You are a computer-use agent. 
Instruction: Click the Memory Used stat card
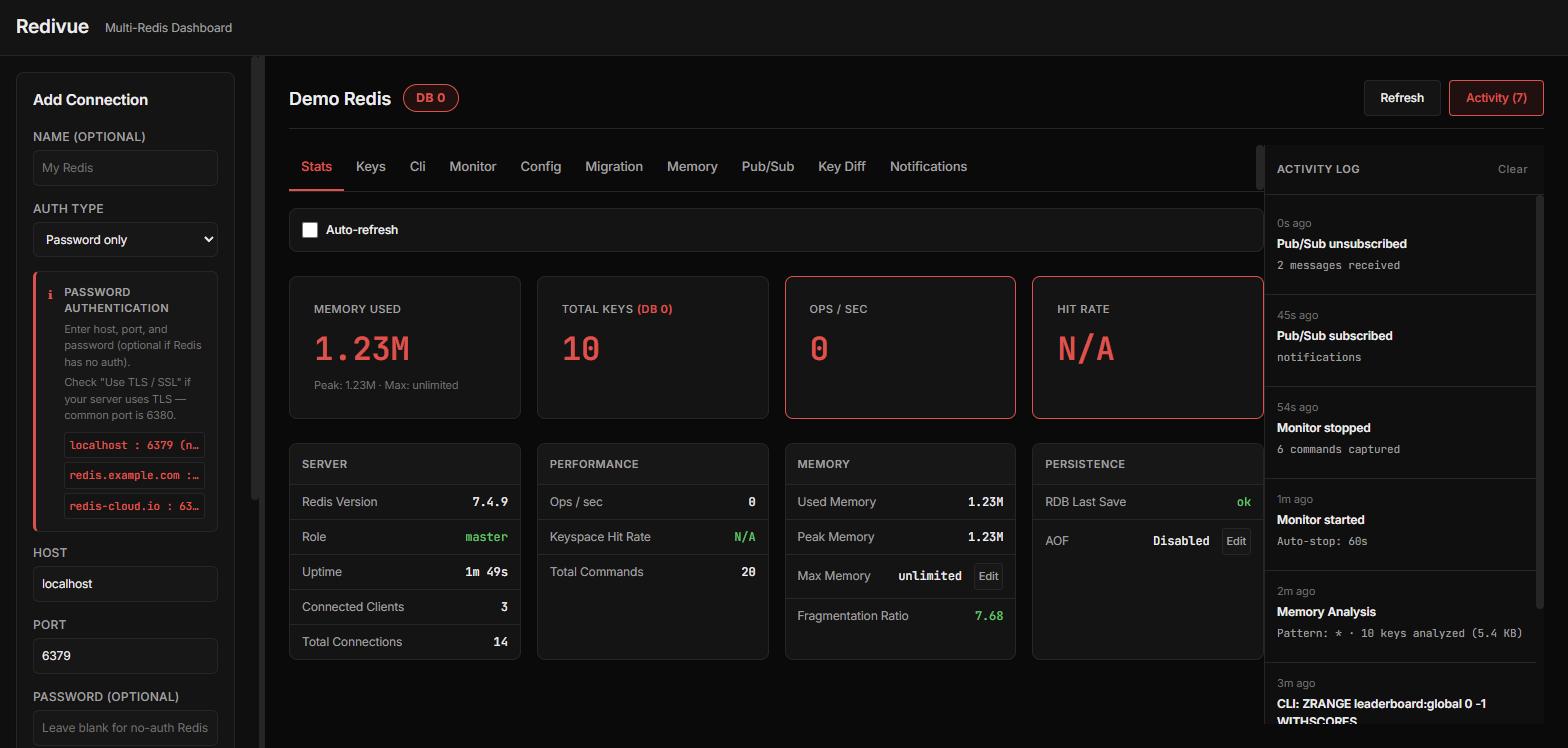[405, 347]
